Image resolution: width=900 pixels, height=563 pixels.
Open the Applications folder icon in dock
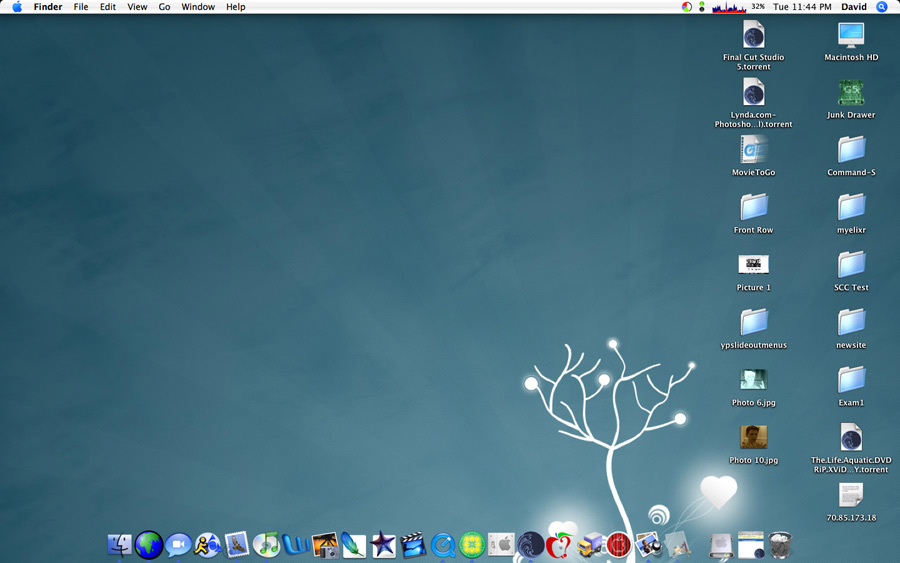[x=677, y=545]
